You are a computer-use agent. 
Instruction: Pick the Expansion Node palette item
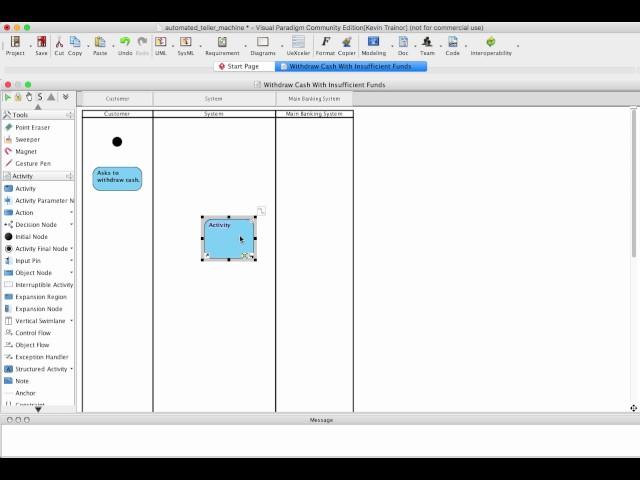pos(39,309)
